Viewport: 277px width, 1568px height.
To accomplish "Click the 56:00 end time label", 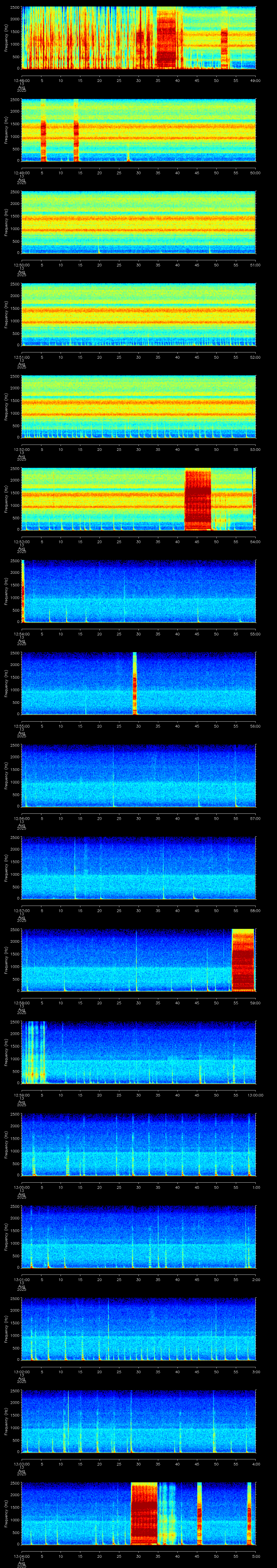I will [256, 726].
